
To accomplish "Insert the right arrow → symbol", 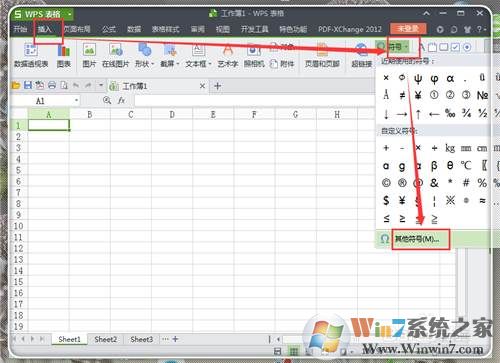I will [402, 114].
